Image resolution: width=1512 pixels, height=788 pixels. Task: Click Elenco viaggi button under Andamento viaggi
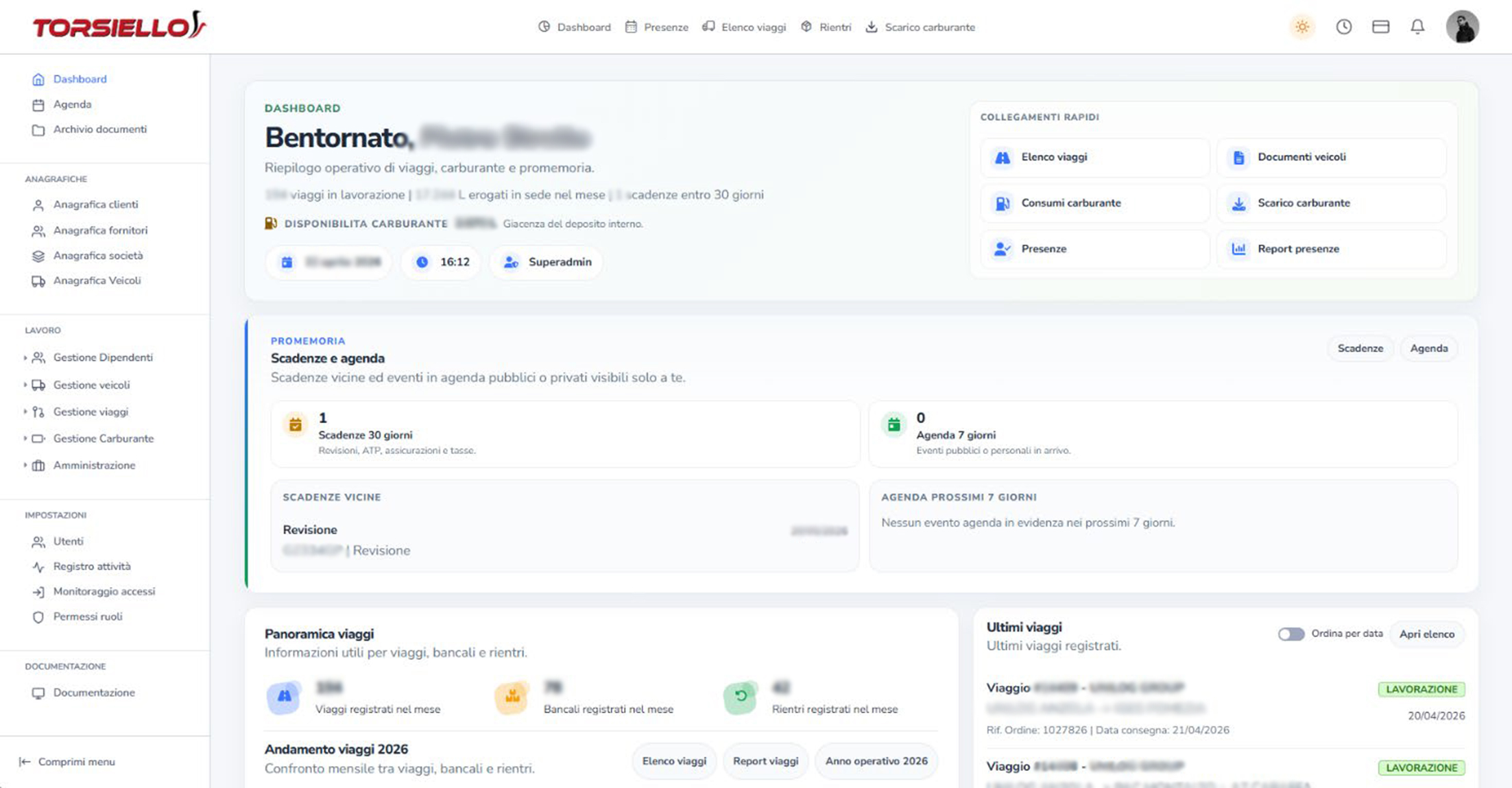[674, 761]
